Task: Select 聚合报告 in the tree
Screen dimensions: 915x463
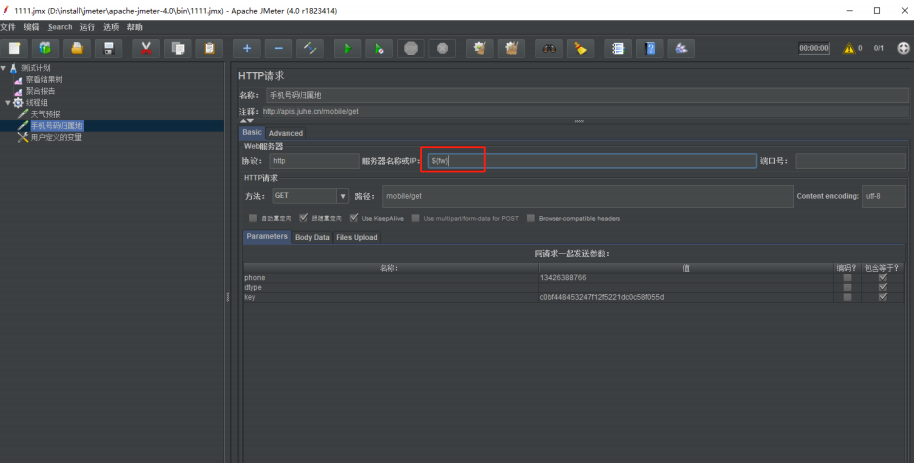Action: coord(40,91)
